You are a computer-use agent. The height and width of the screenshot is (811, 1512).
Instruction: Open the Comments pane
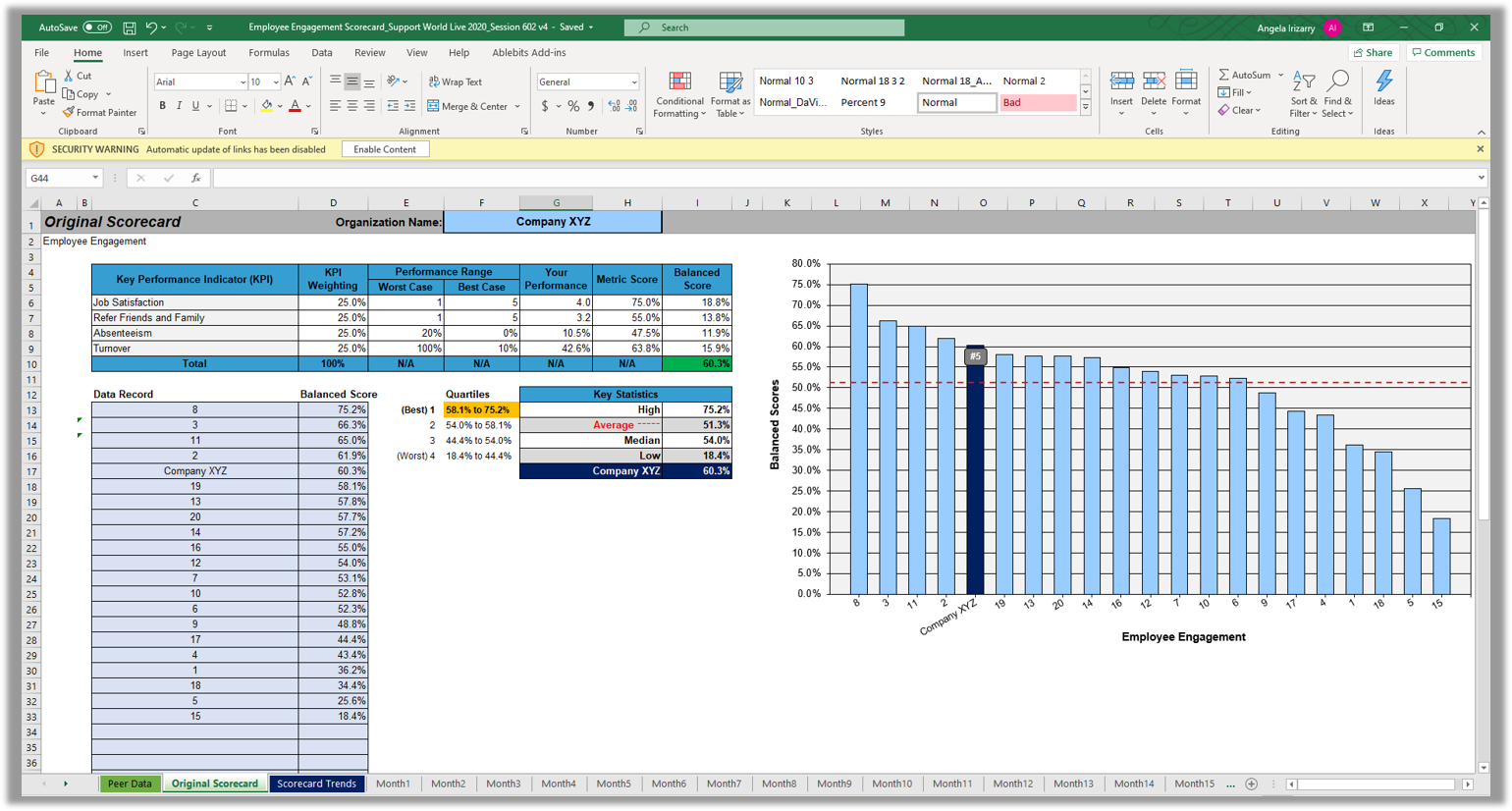tap(1443, 53)
